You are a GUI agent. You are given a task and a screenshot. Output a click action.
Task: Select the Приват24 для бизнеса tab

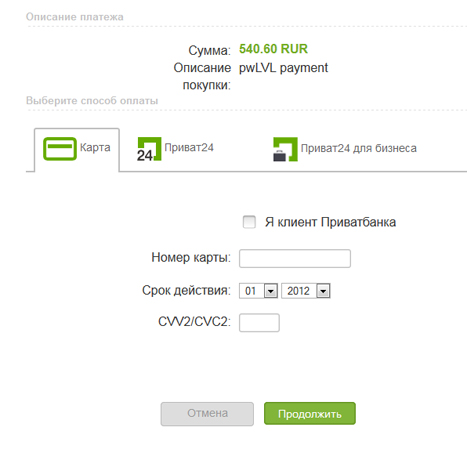click(345, 149)
